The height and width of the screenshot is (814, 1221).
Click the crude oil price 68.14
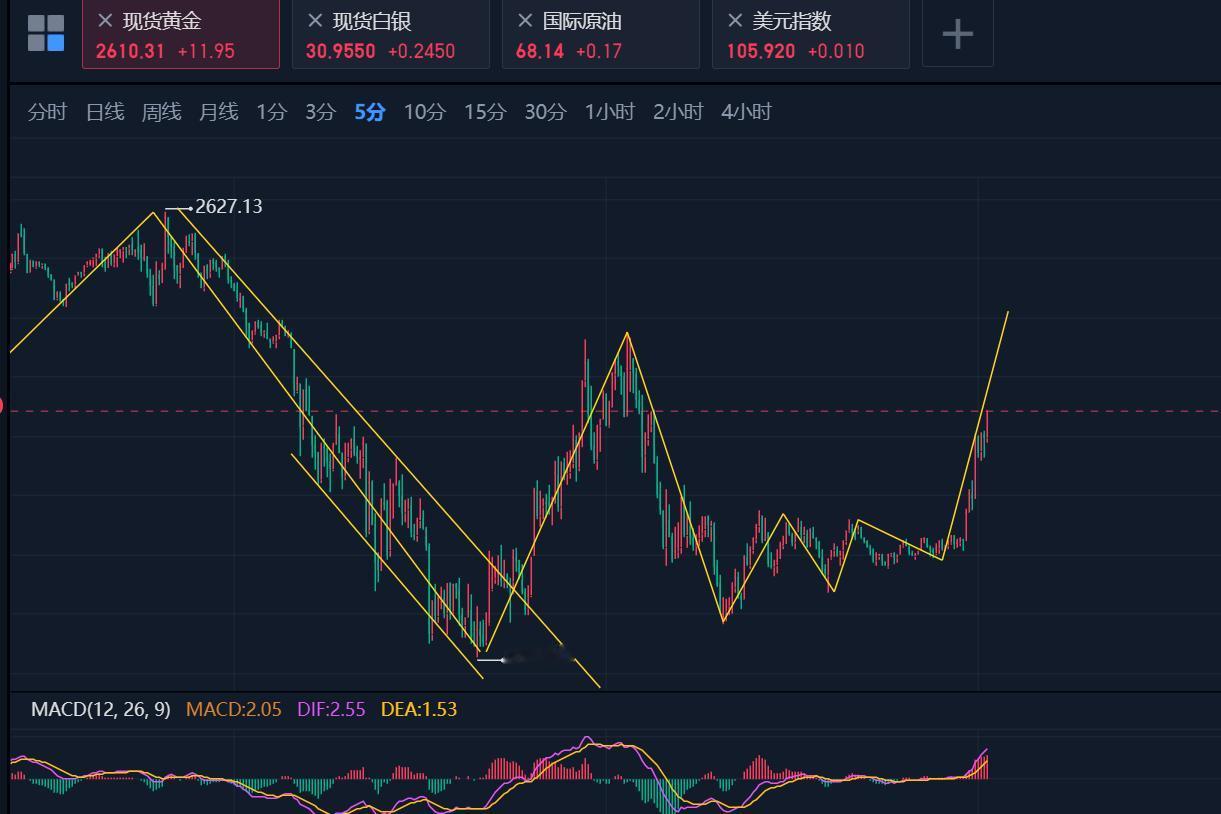[540, 51]
